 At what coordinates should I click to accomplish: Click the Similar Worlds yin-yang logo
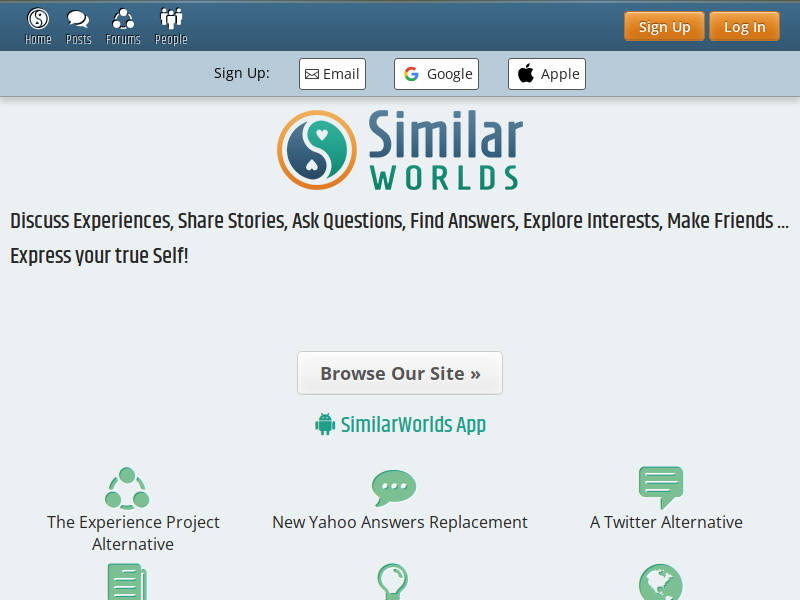tap(317, 150)
